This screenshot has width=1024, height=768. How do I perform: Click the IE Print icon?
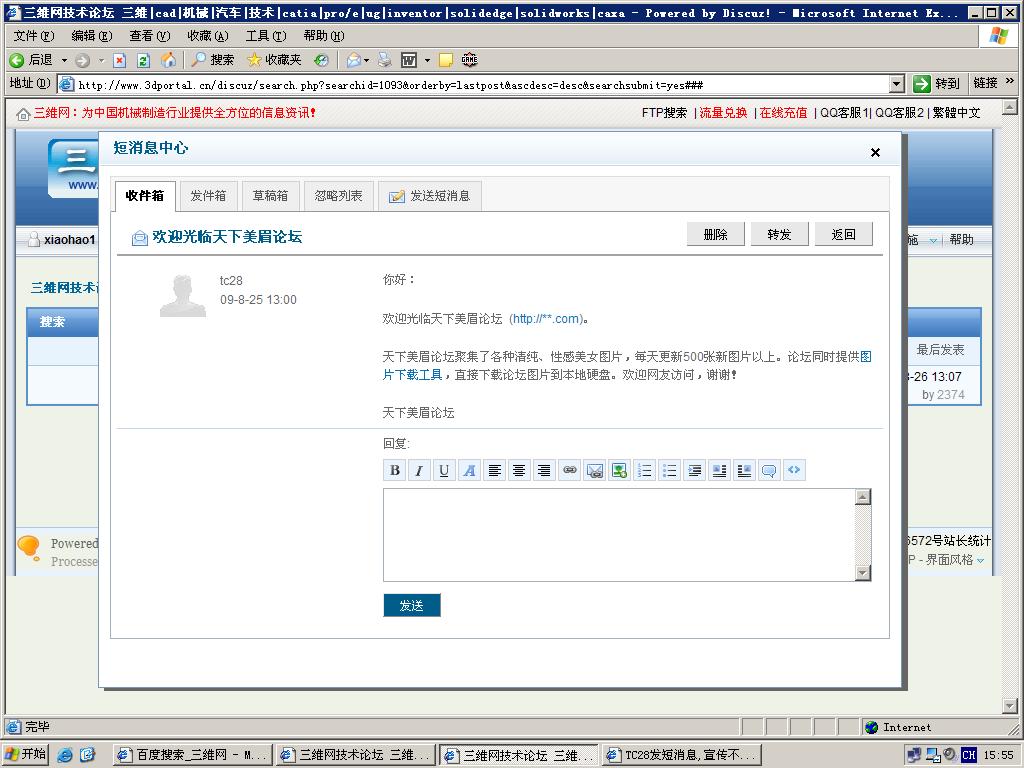click(385, 60)
